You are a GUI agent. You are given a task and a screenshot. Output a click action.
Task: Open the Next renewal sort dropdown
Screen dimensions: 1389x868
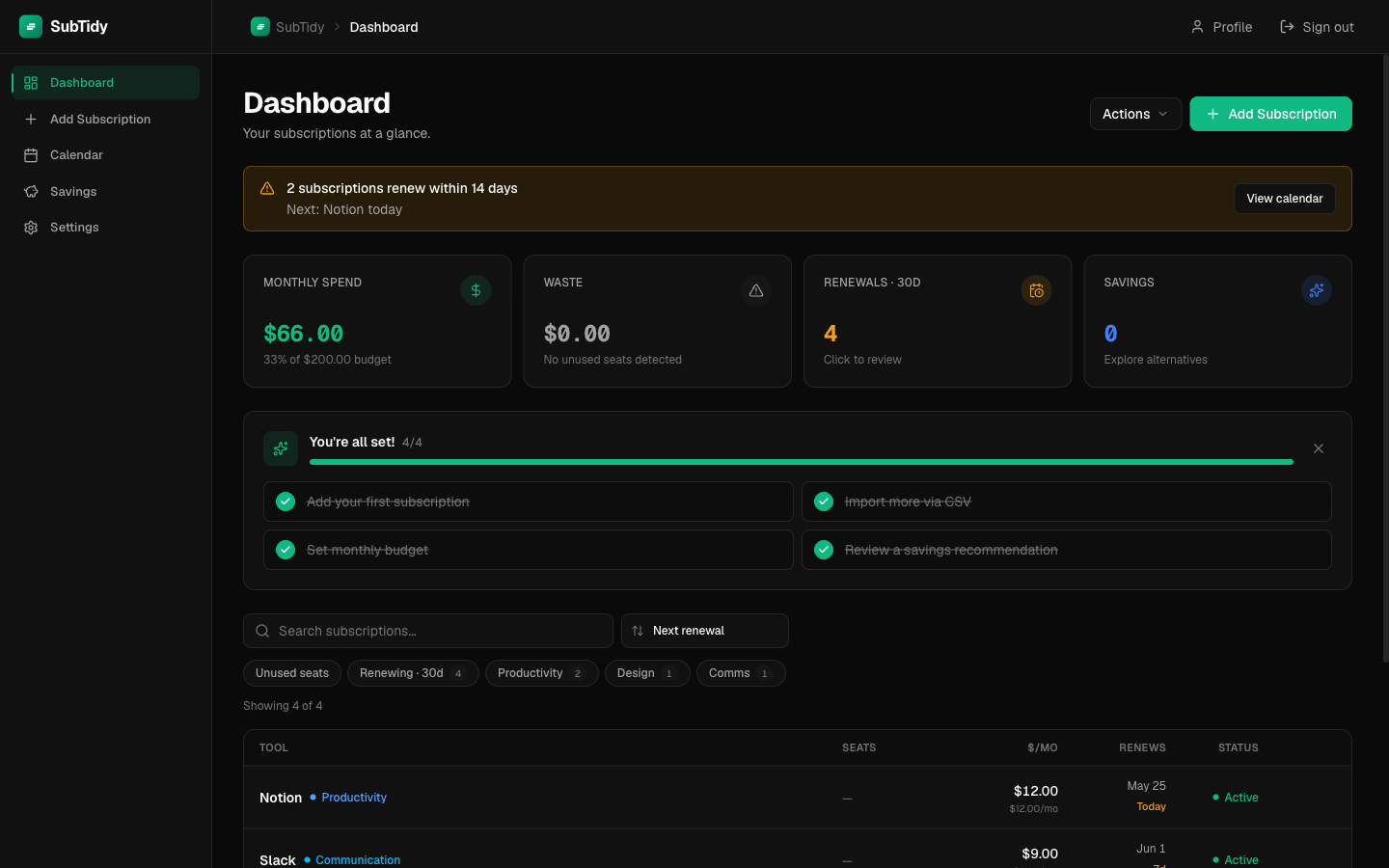[705, 631]
